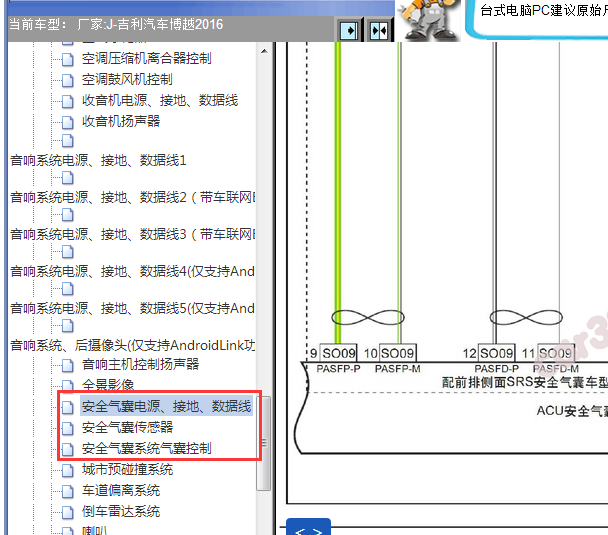Open 倒车雷达系统 diagram

[121, 511]
